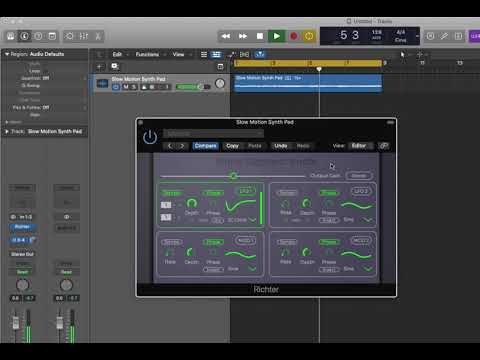This screenshot has width=480, height=360.
Task: Click the Compare button in plugin header
Action: (x=205, y=146)
